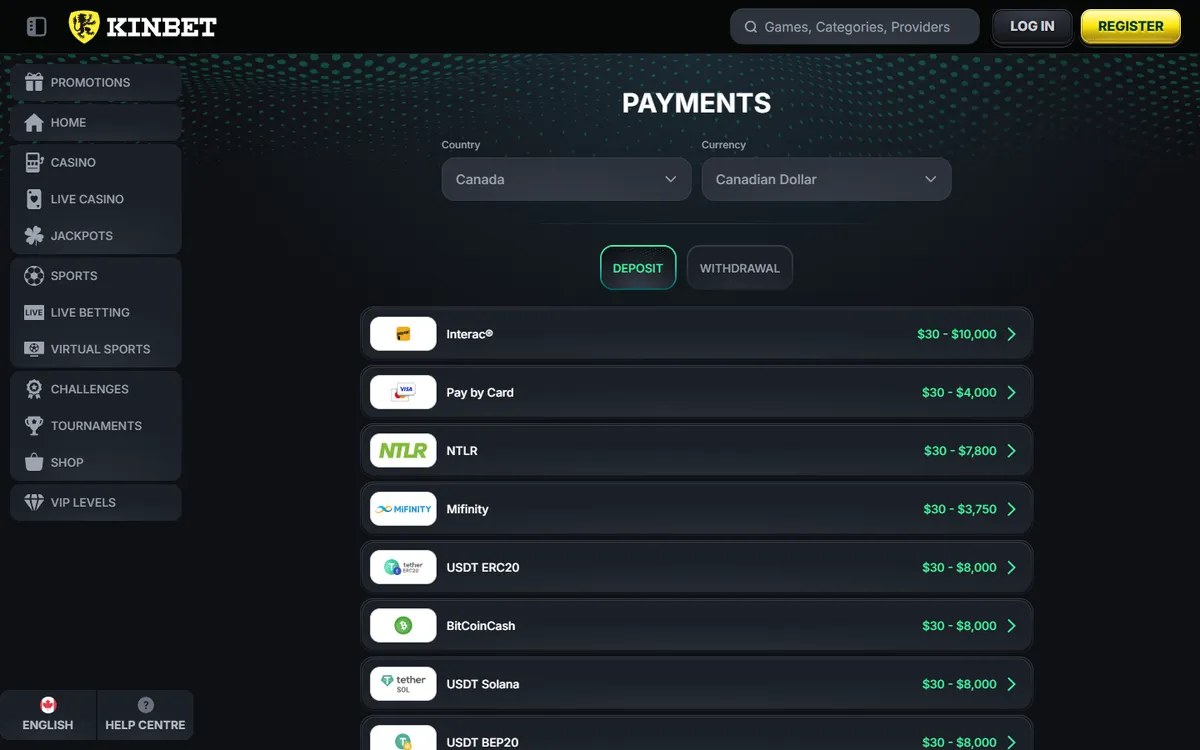This screenshot has height=750, width=1200.
Task: Click the USDT Solana name text
Action: 483,684
